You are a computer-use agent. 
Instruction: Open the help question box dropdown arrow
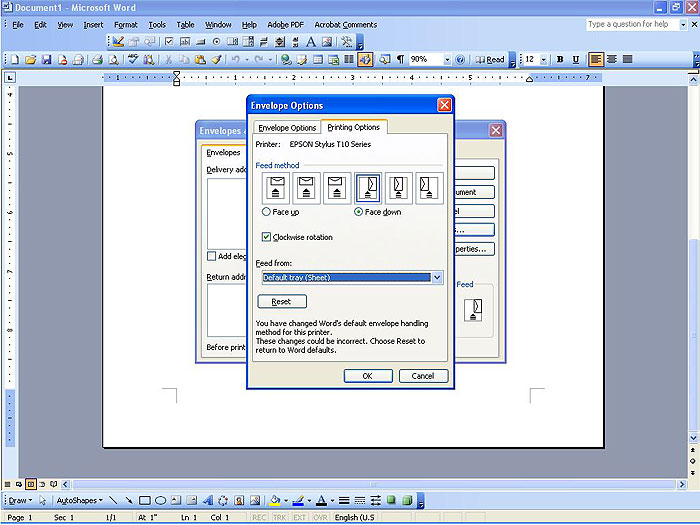[x=683, y=25]
